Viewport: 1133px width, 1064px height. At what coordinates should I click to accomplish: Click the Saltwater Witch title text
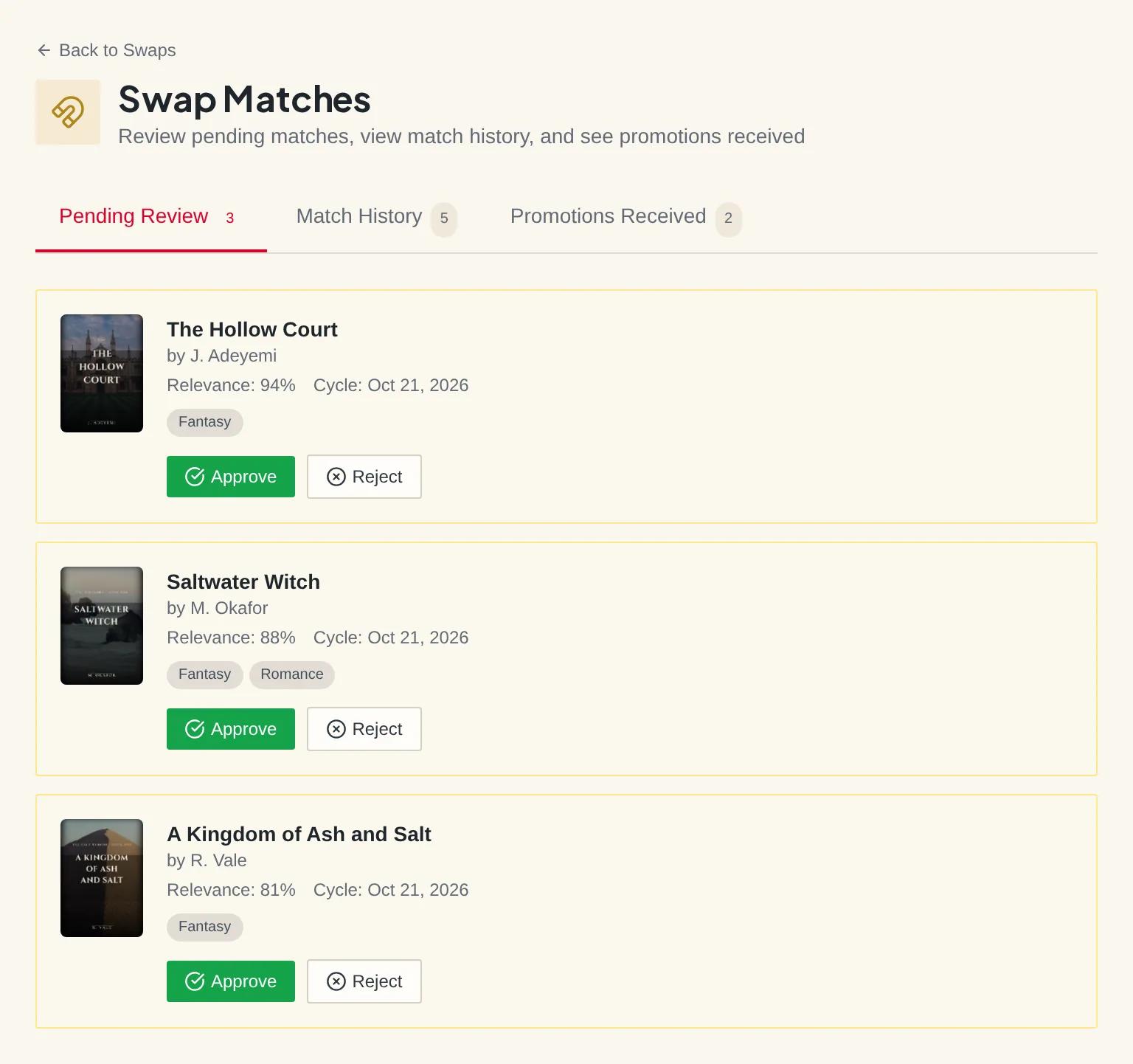[243, 582]
